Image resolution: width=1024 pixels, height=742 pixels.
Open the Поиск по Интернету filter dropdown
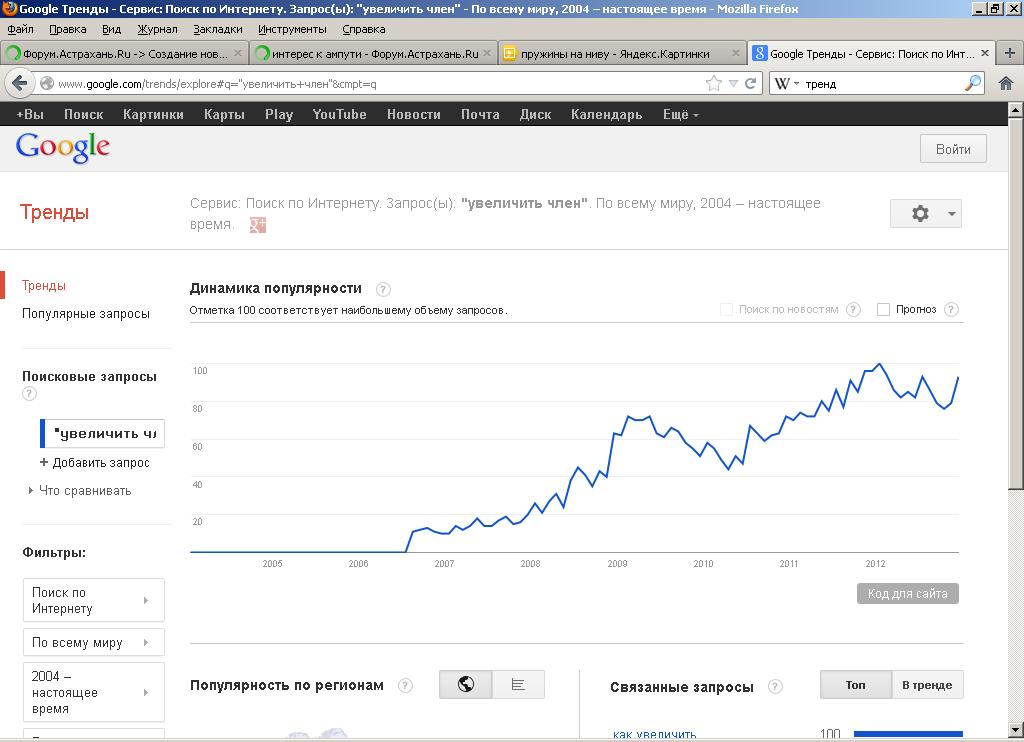pos(93,600)
